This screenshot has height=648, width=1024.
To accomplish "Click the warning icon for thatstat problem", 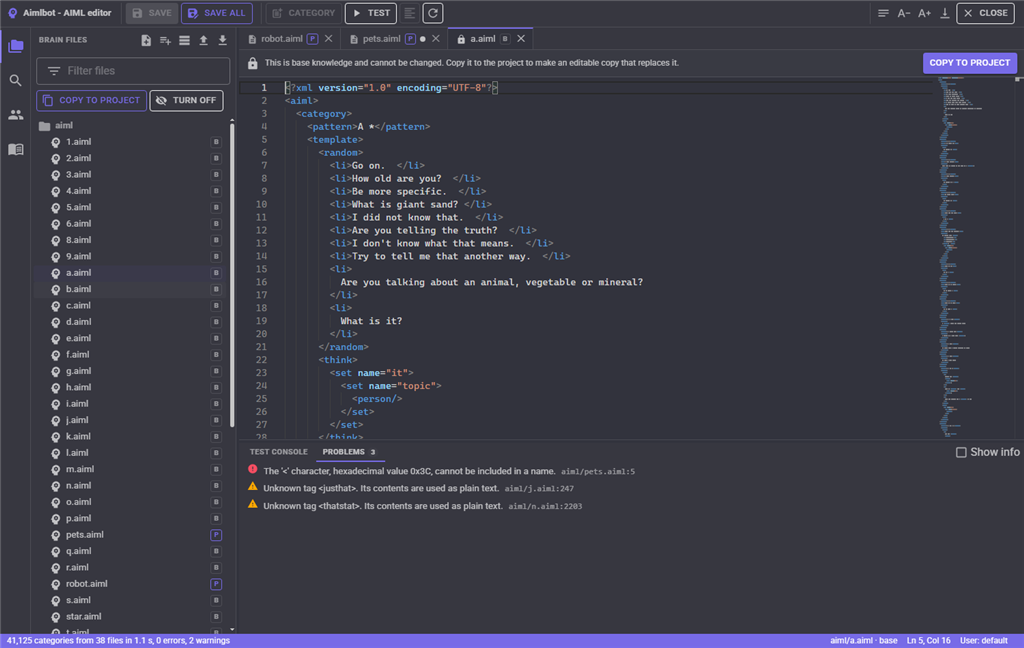I will tap(253, 504).
